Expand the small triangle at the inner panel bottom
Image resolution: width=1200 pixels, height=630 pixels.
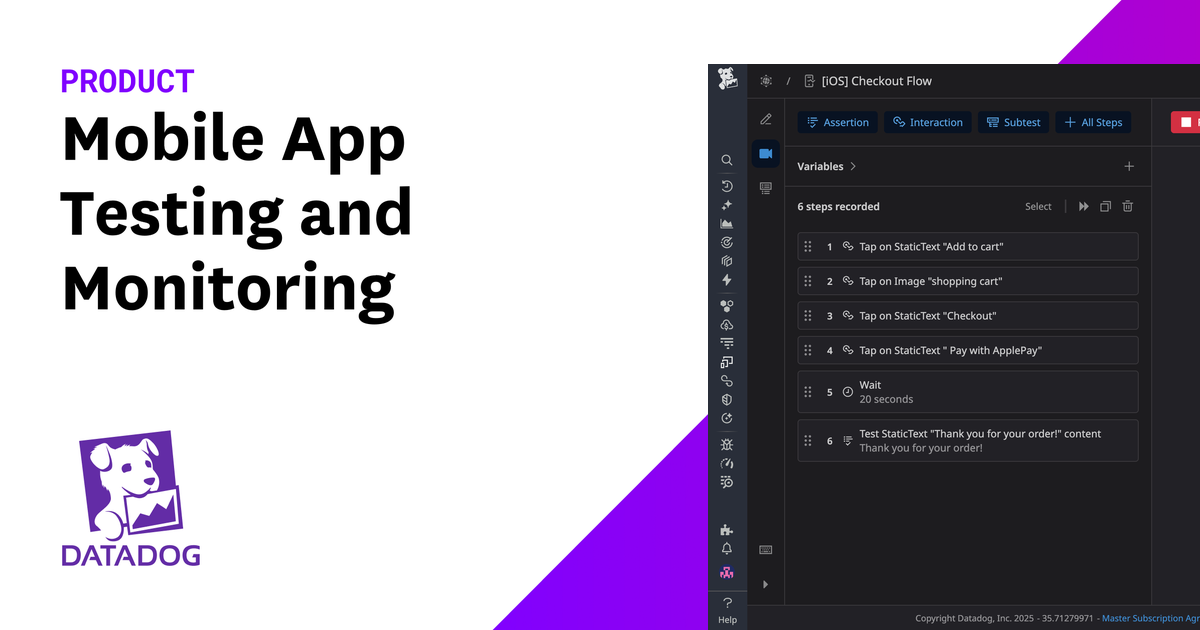[x=766, y=584]
